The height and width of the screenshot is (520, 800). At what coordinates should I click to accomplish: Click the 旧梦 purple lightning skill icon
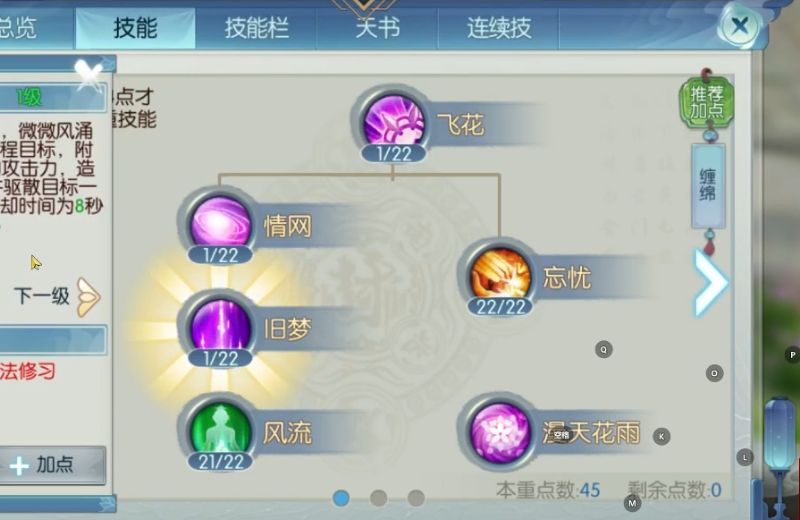click(220, 326)
